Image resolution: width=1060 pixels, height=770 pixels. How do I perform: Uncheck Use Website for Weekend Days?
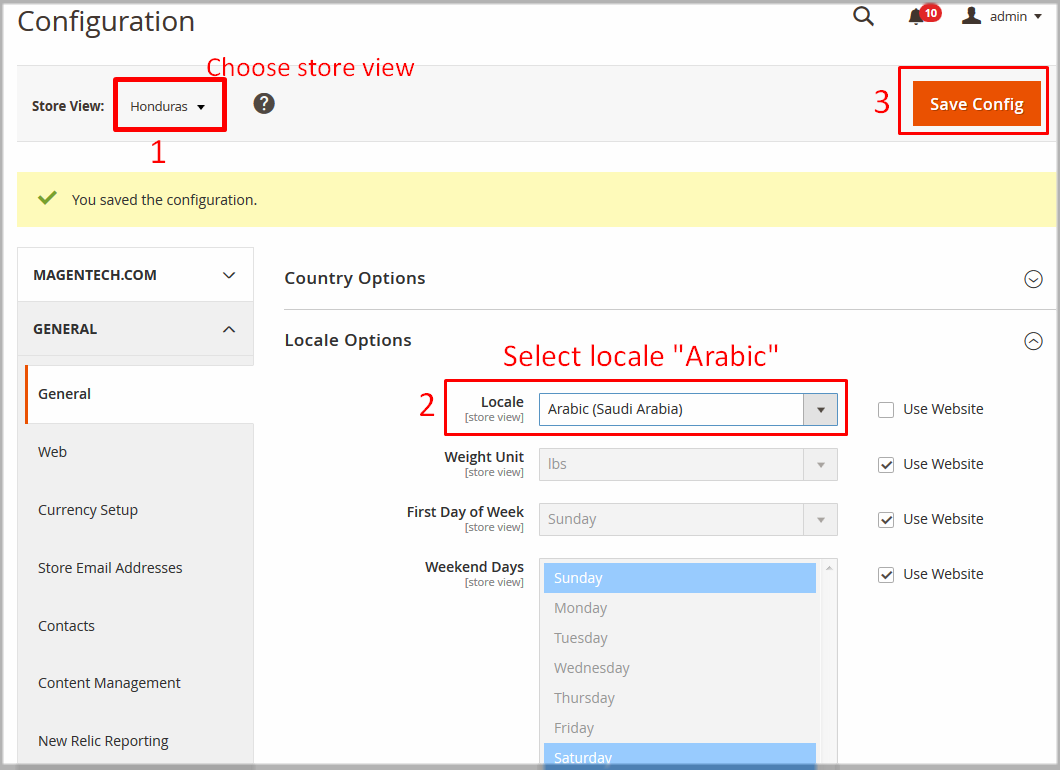click(886, 574)
